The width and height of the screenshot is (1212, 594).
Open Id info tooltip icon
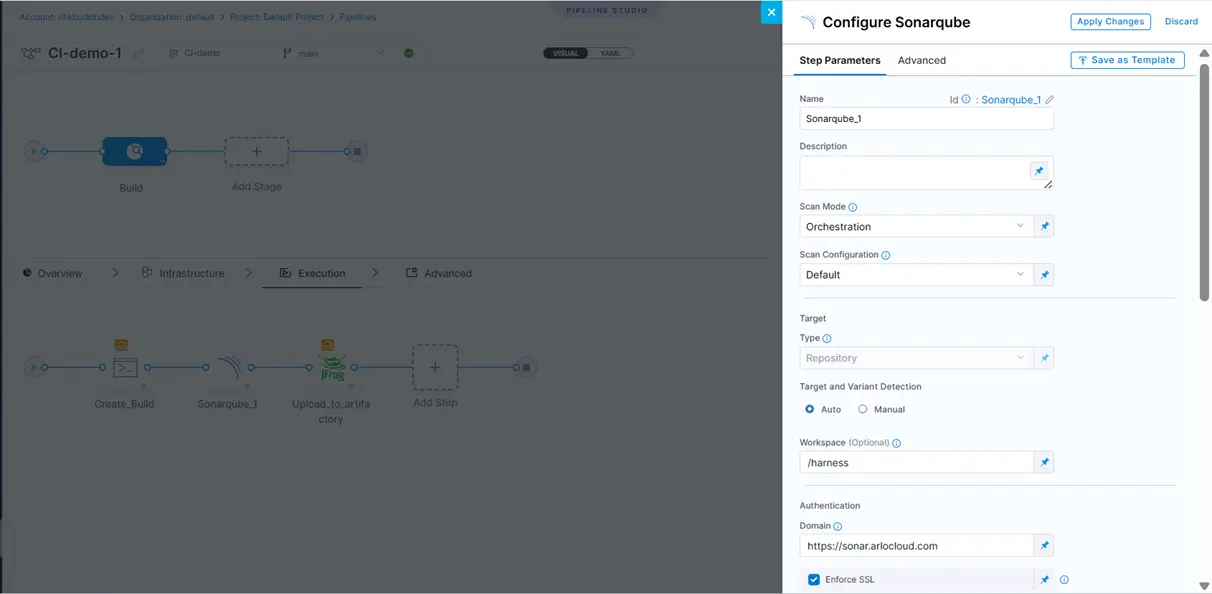pyautogui.click(x=966, y=99)
